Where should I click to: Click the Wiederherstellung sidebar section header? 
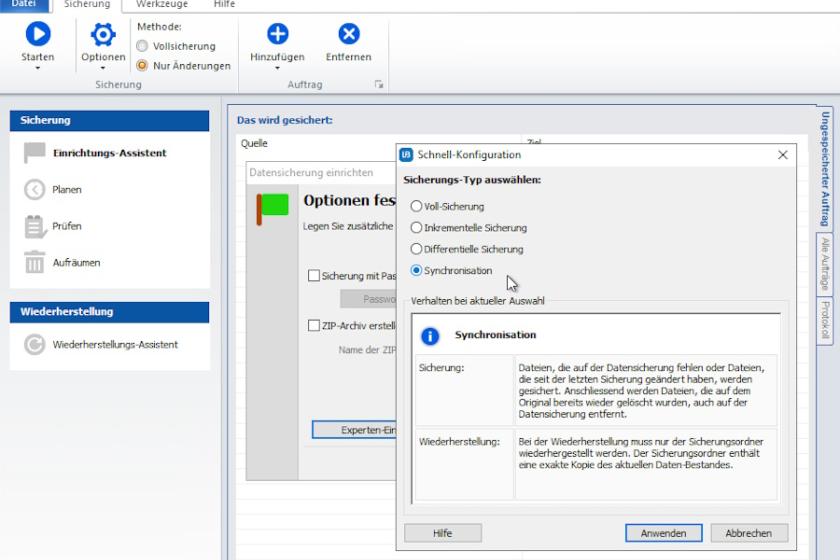coord(109,312)
